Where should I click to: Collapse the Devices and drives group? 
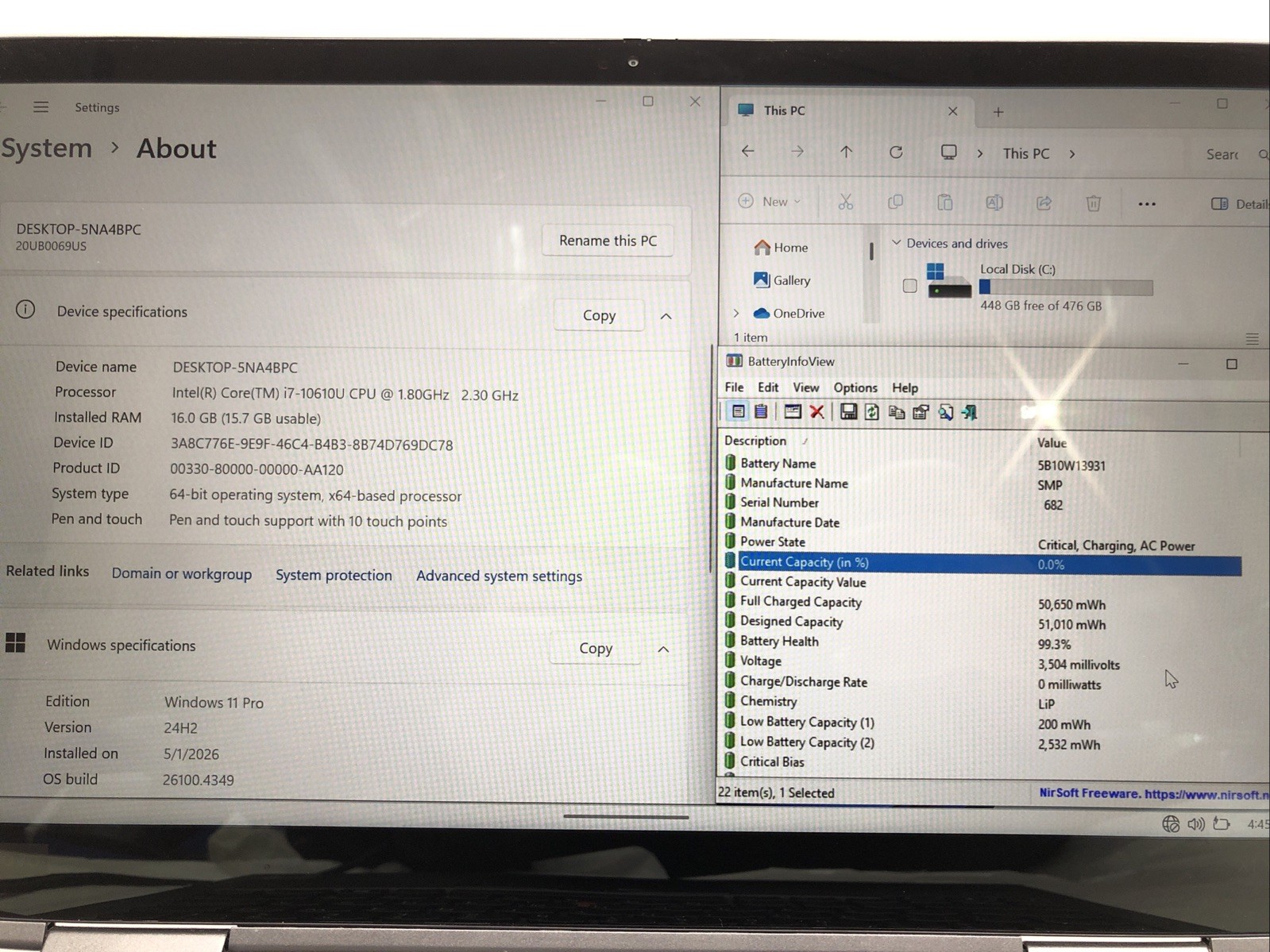click(x=896, y=242)
